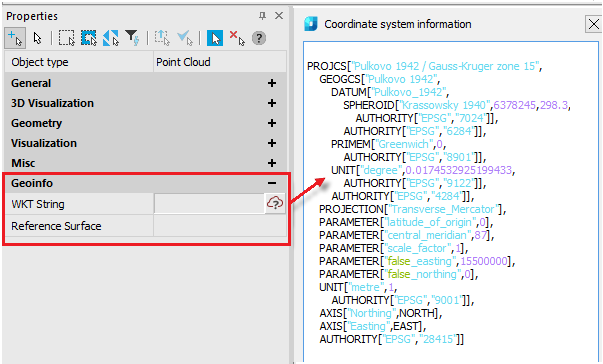
Task: Close the Properties panel
Action: (x=279, y=16)
